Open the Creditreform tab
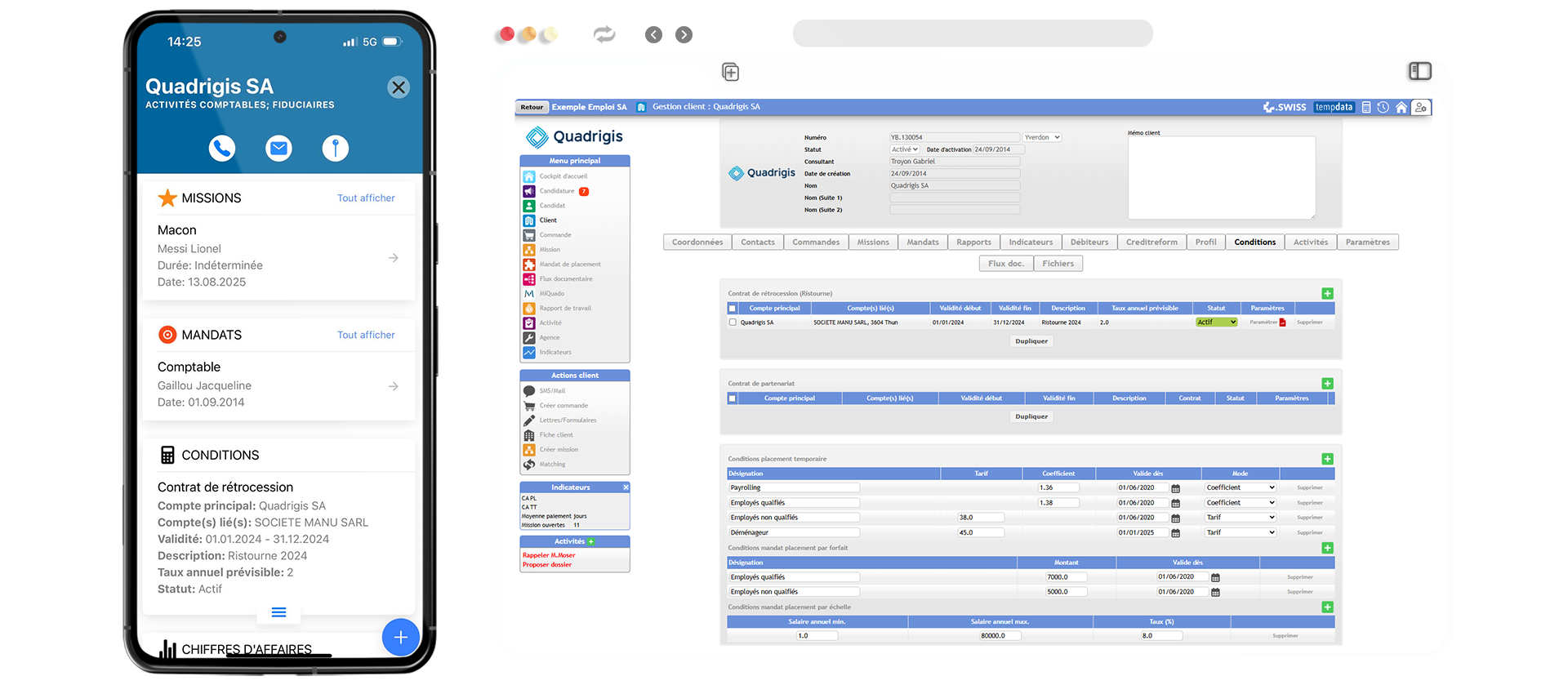Viewport: 1568px width, 685px height. 1151,242
